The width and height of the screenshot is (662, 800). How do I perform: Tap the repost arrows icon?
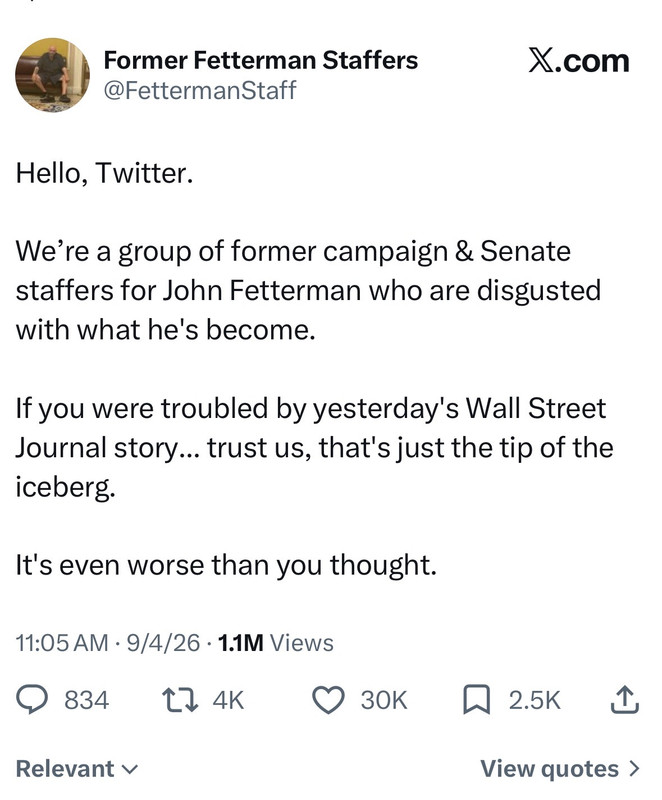[x=180, y=700]
